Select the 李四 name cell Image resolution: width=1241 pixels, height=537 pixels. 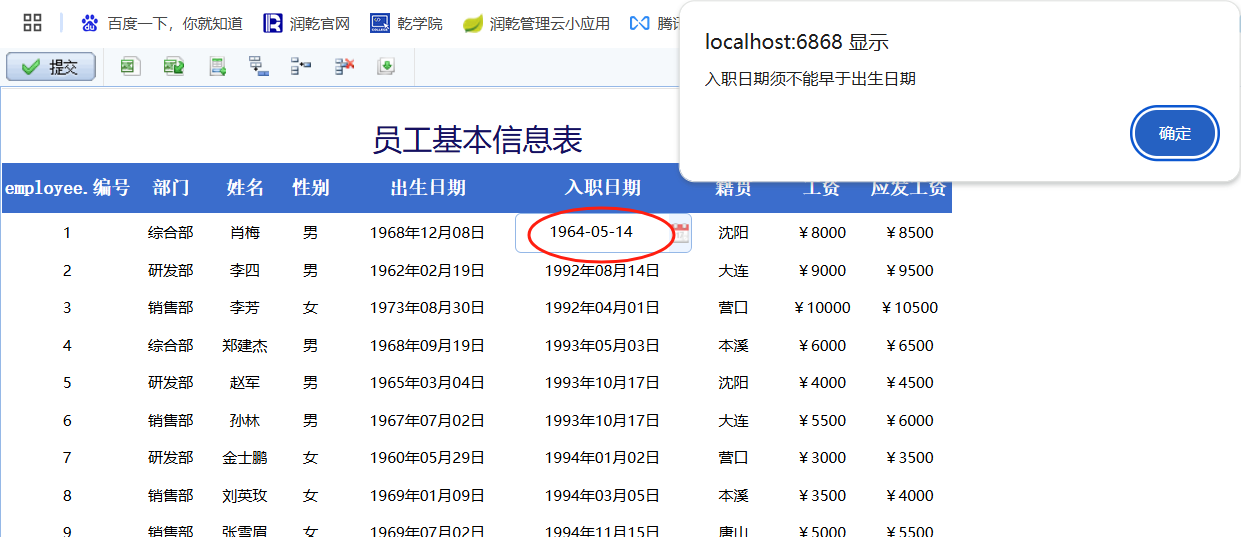(244, 270)
